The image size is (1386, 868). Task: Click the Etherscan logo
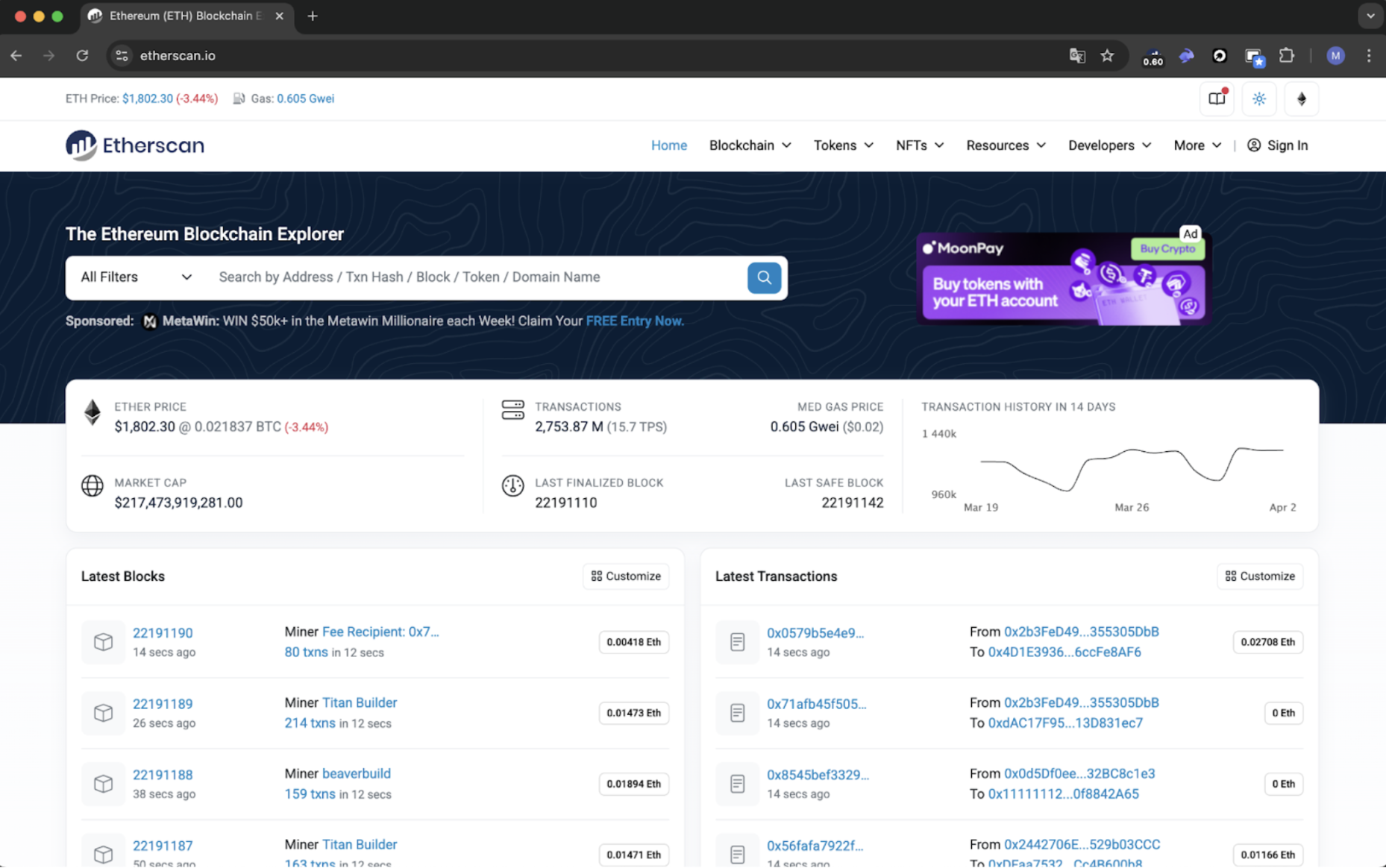[x=134, y=145]
